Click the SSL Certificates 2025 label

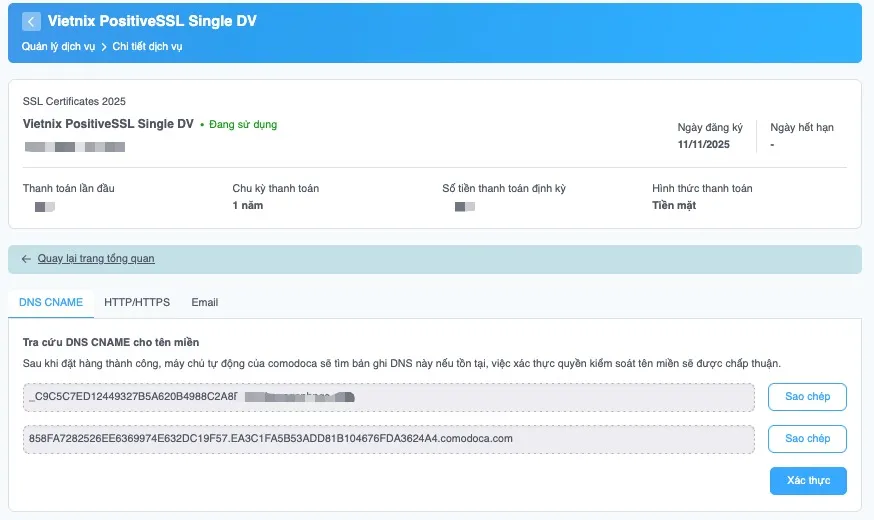(x=74, y=101)
